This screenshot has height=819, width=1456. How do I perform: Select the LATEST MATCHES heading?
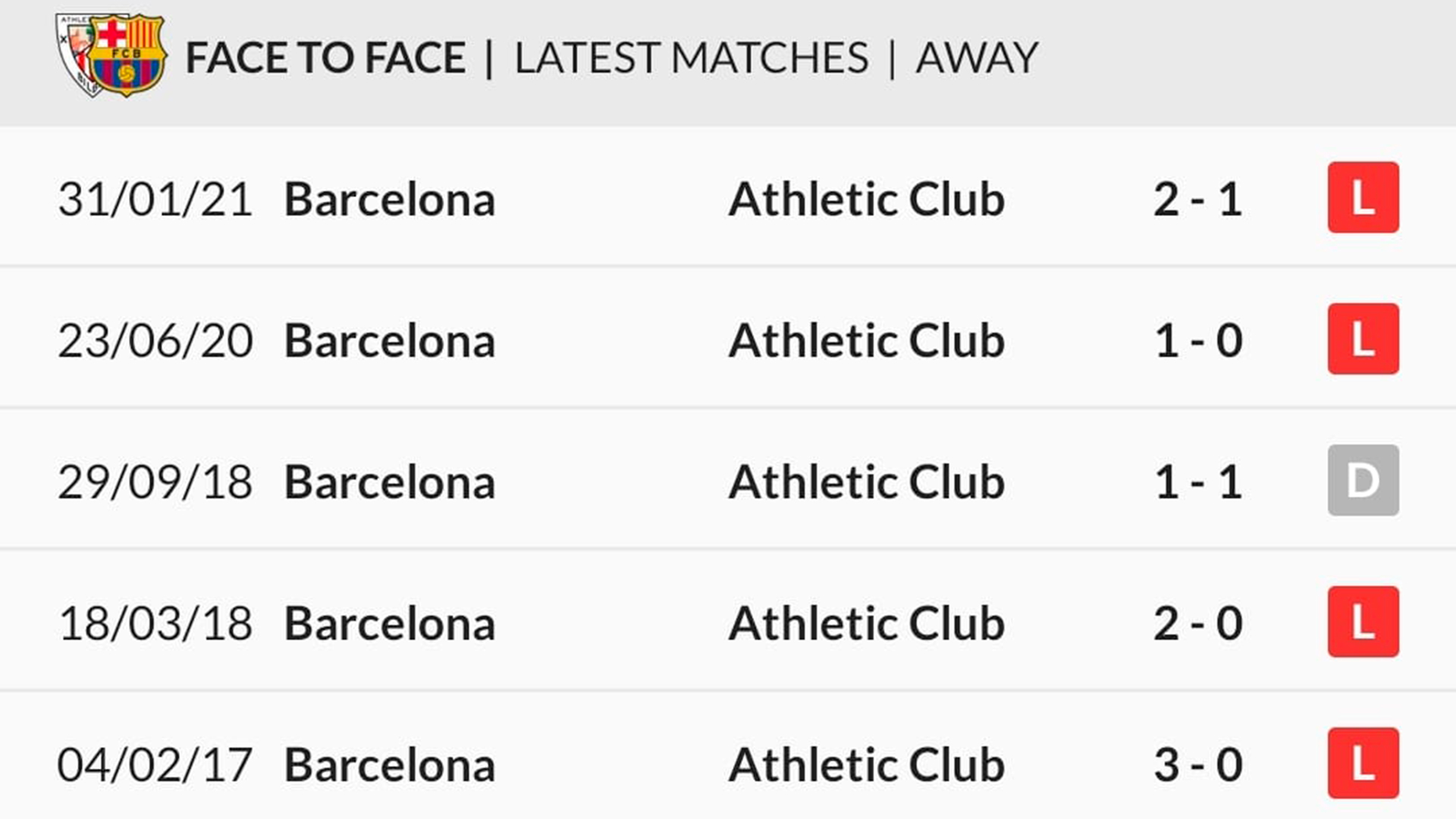691,58
